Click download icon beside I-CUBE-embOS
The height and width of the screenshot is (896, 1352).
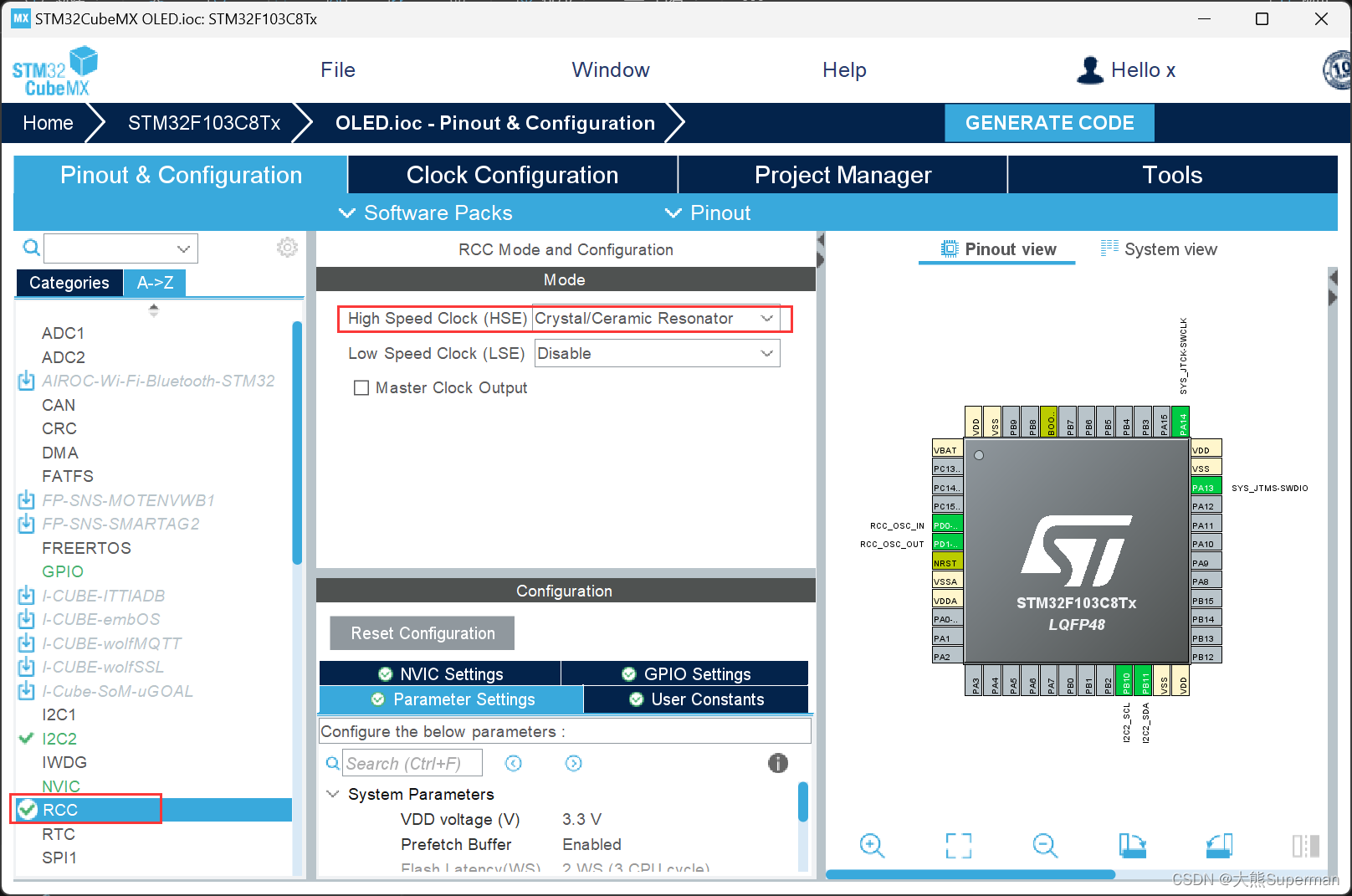pos(27,619)
